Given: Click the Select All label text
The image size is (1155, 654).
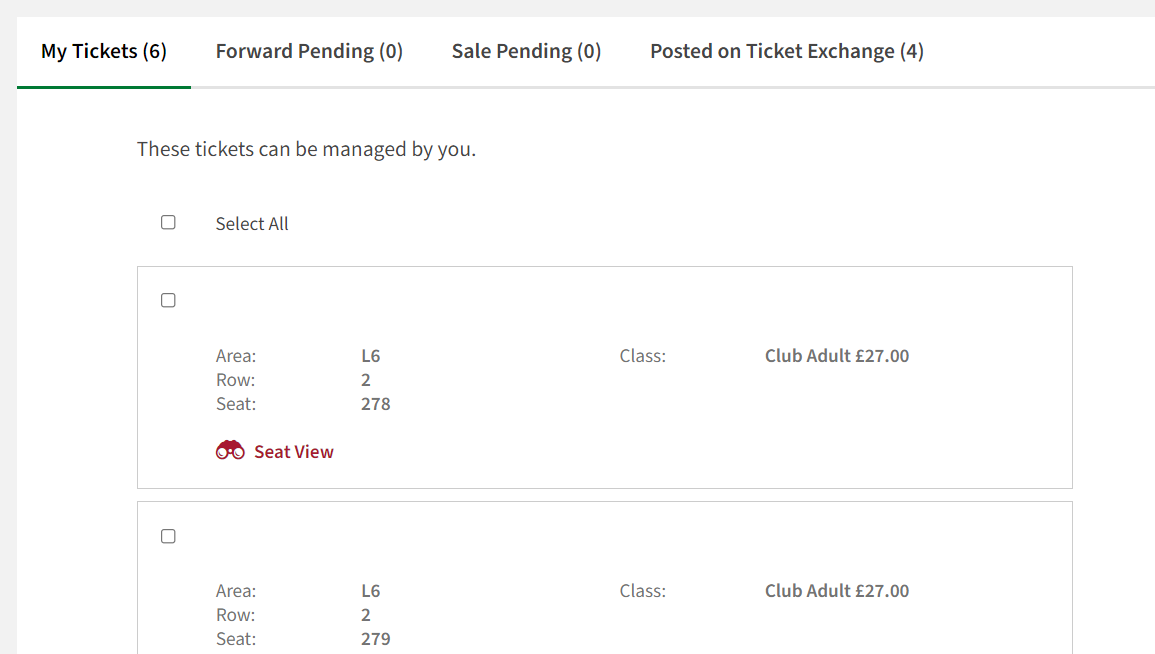Looking at the screenshot, I should [x=252, y=224].
